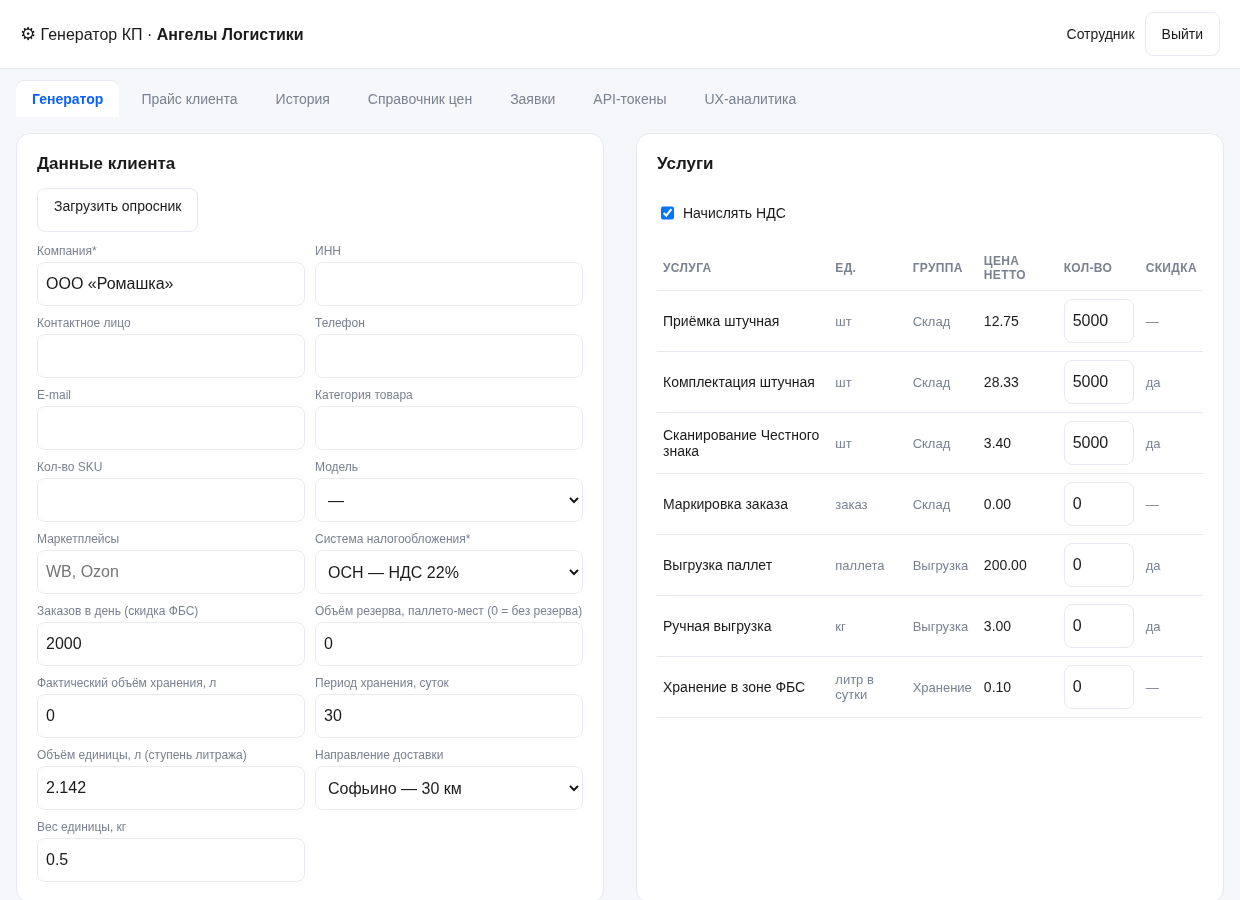Open the API-токены tab
1240x900 pixels.
point(630,99)
